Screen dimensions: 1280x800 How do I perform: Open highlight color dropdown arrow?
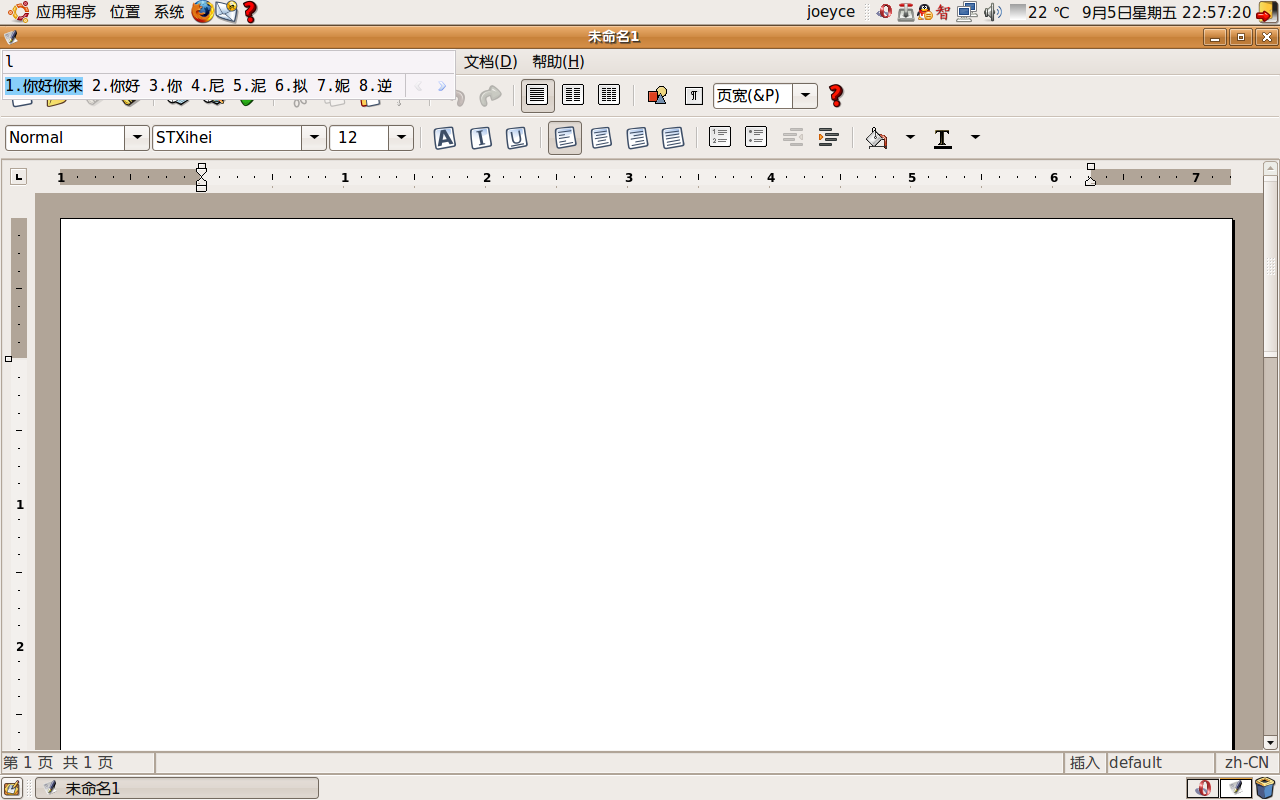tap(910, 138)
